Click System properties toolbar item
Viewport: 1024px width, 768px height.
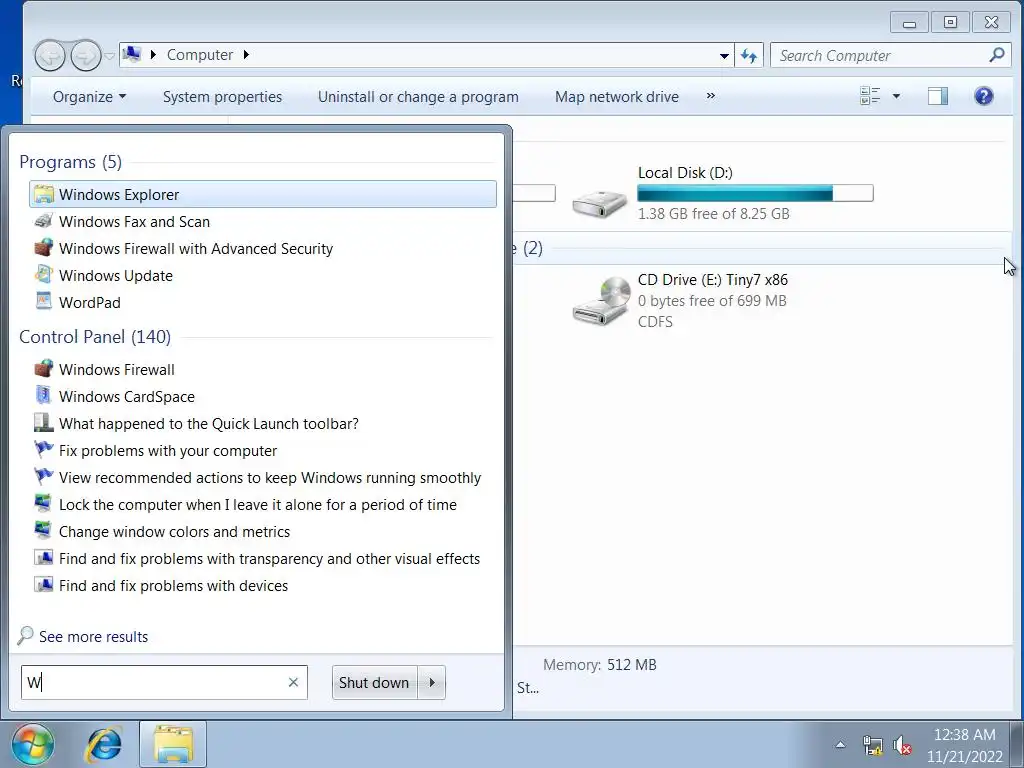pyautogui.click(x=222, y=97)
